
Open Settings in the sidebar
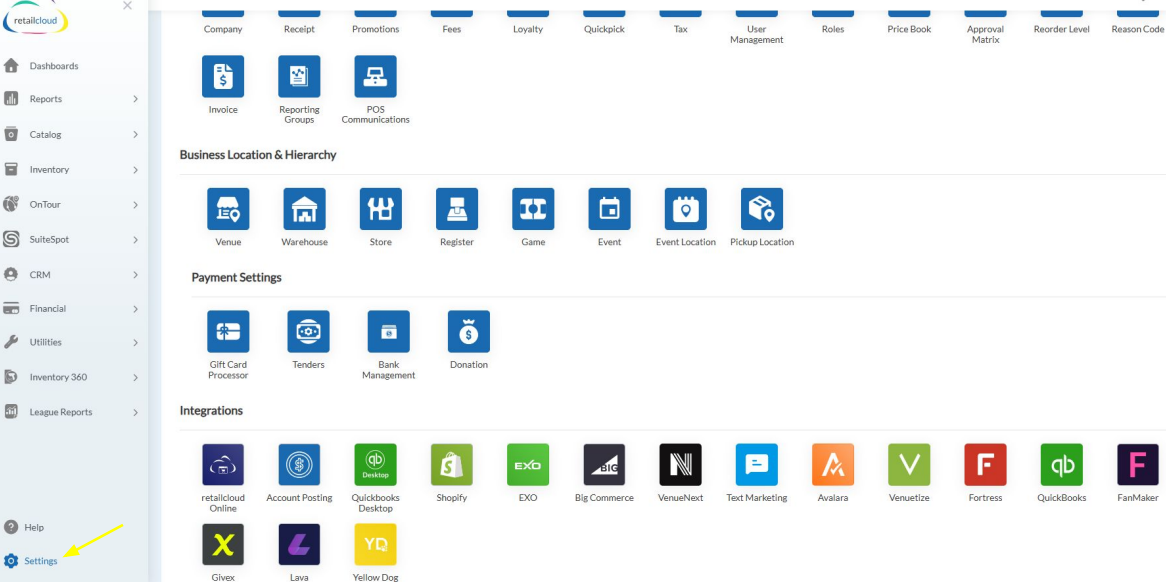pyautogui.click(x=40, y=561)
